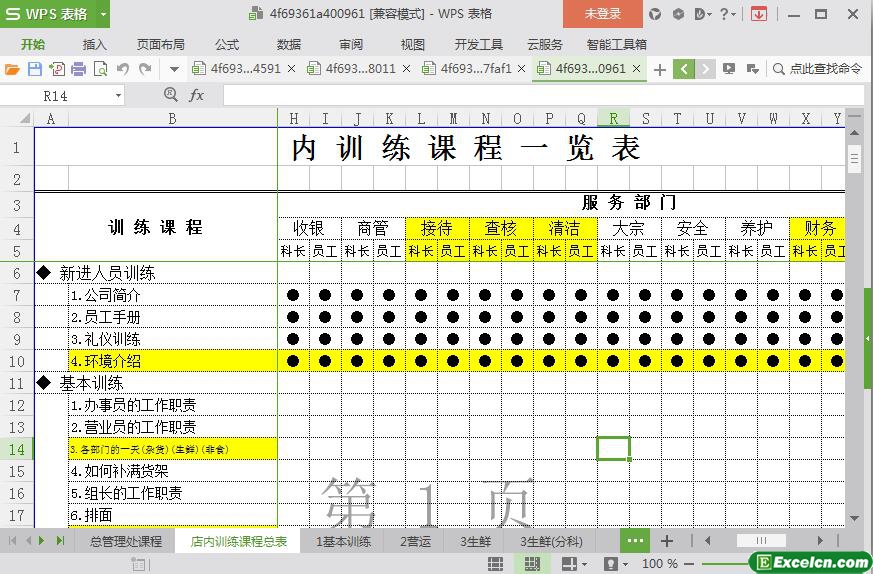The height and width of the screenshot is (574, 873).
Task: Open new document tab with plus button
Action: tap(660, 69)
